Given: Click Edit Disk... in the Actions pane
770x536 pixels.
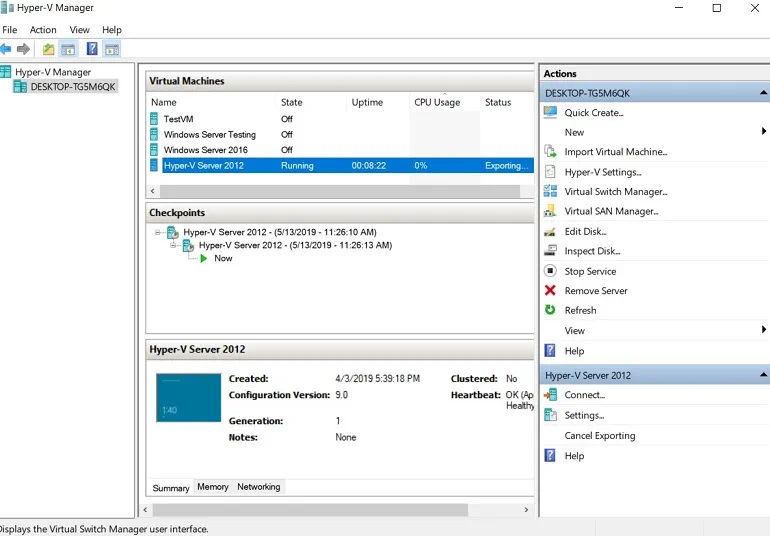Looking at the screenshot, I should coord(585,232).
